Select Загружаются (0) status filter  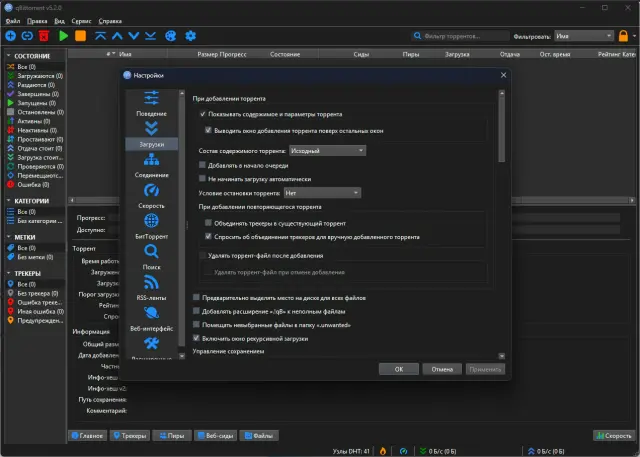coord(35,76)
